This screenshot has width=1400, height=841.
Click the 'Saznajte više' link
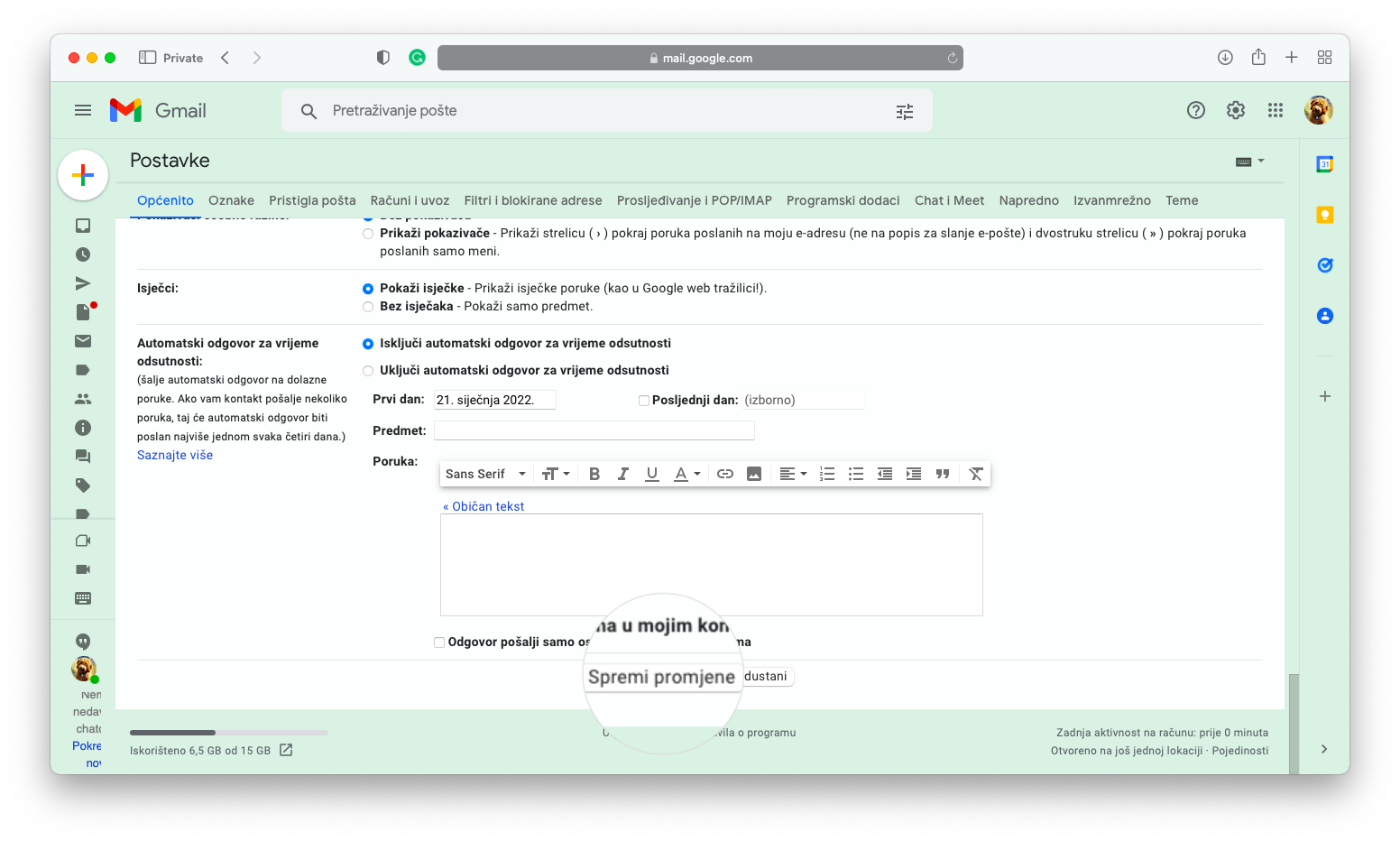[175, 455]
